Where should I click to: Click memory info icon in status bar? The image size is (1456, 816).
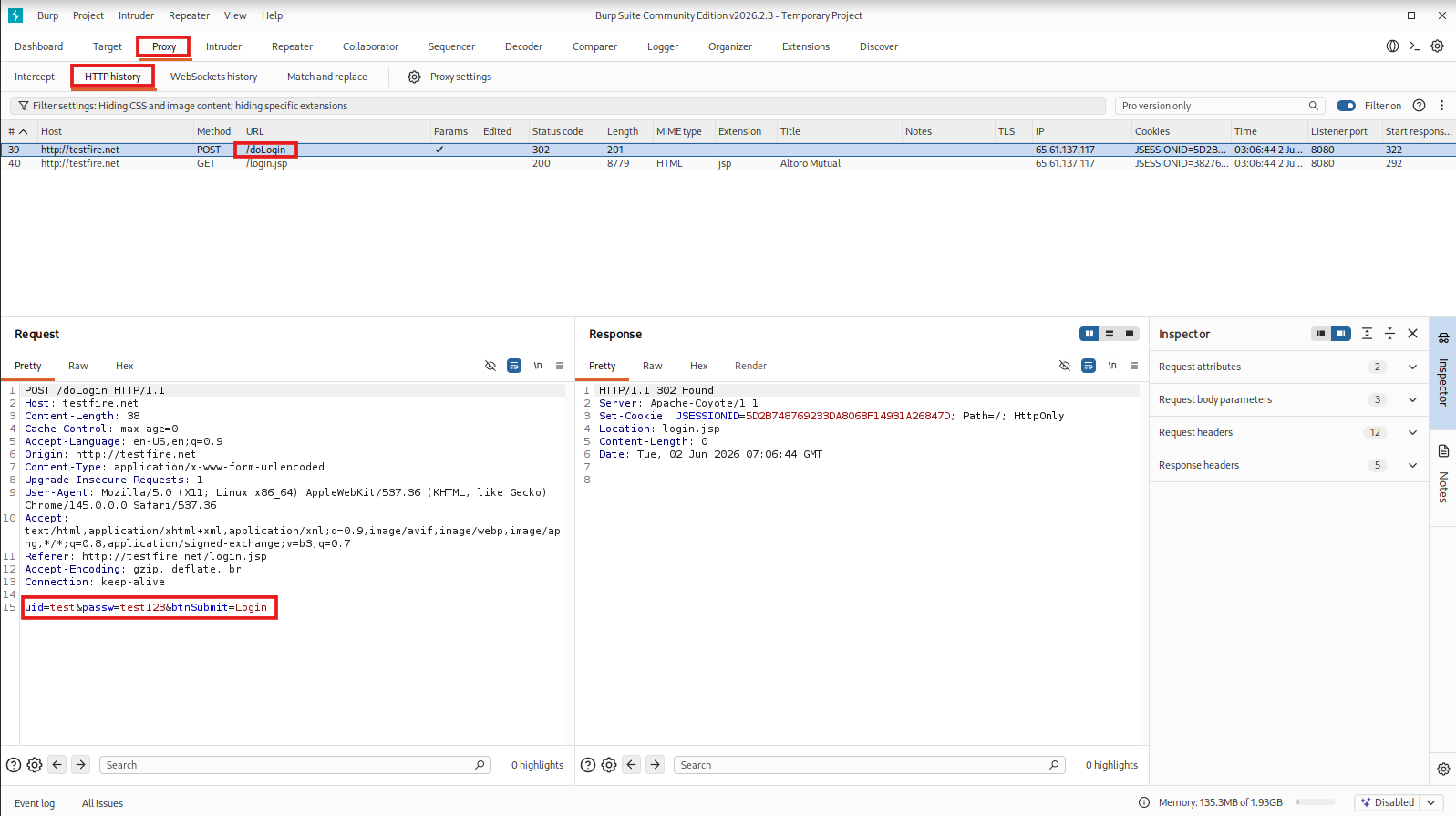[x=1144, y=802]
